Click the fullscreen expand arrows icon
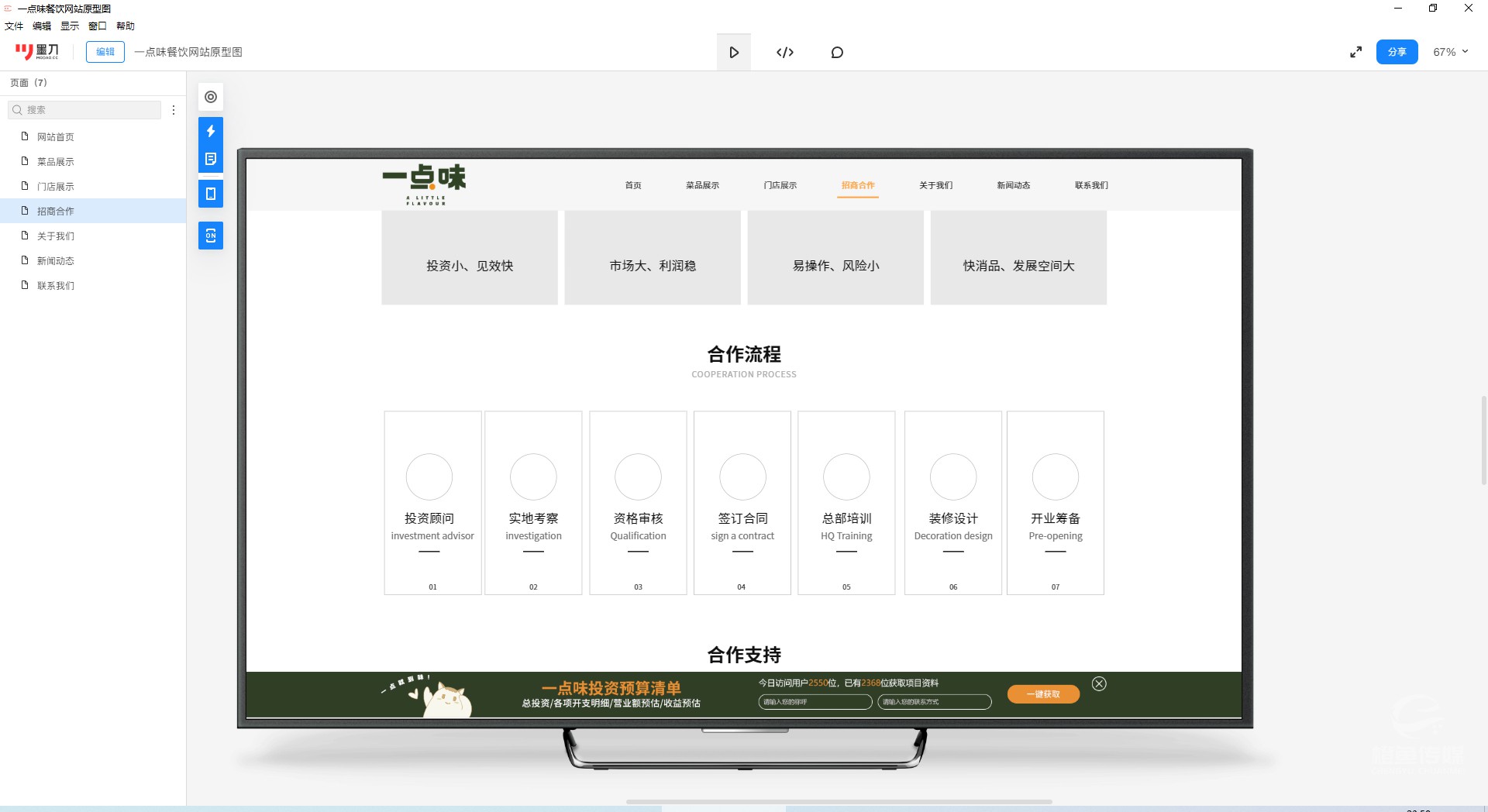 point(1355,52)
